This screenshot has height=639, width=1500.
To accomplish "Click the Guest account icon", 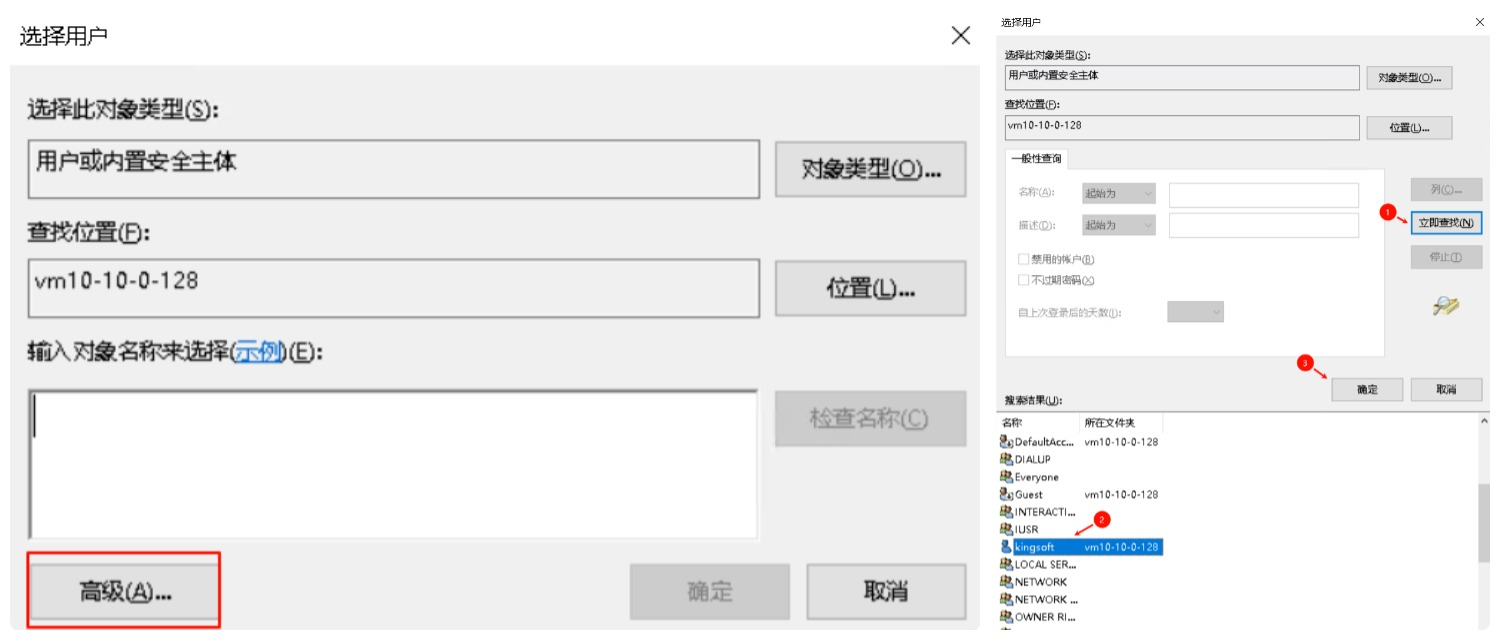I will click(x=1006, y=494).
